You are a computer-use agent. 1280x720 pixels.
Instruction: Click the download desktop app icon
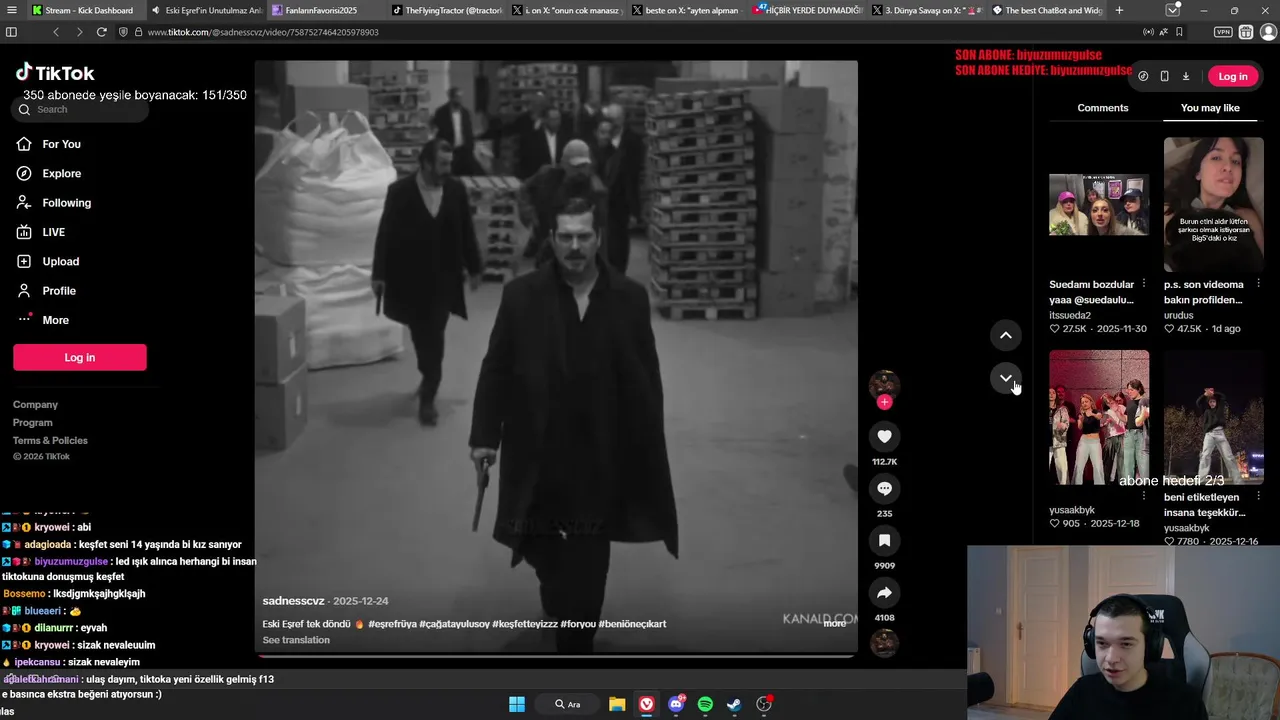pos(1186,76)
